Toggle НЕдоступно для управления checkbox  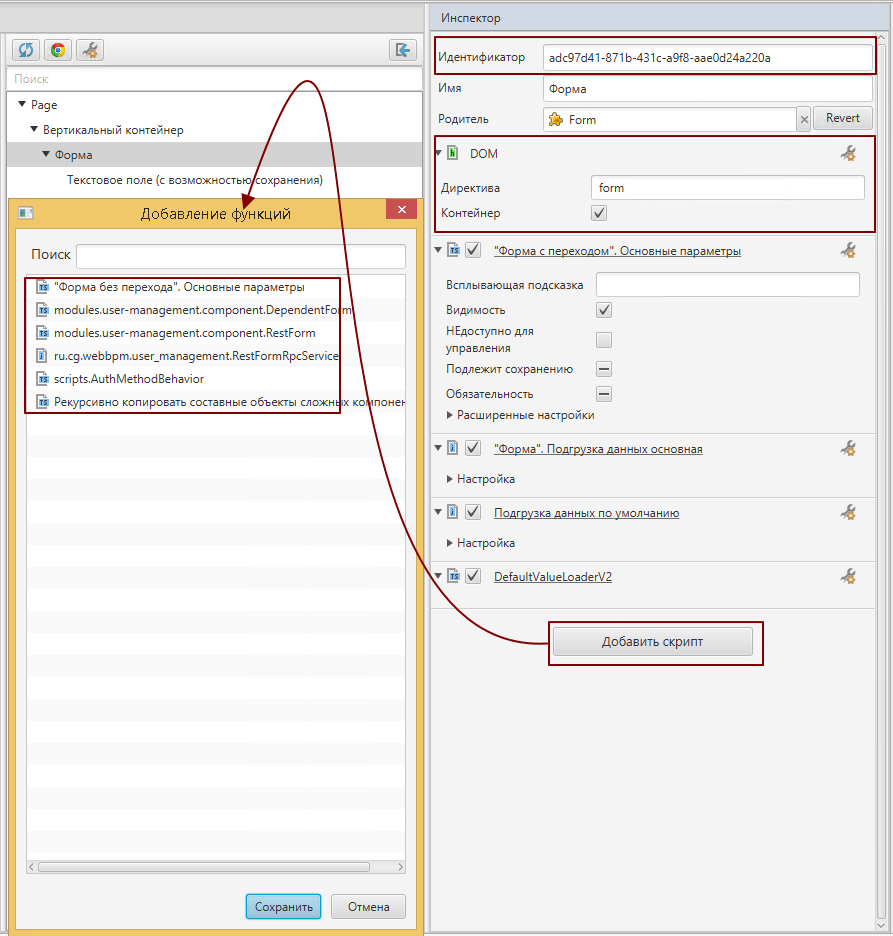tap(603, 340)
